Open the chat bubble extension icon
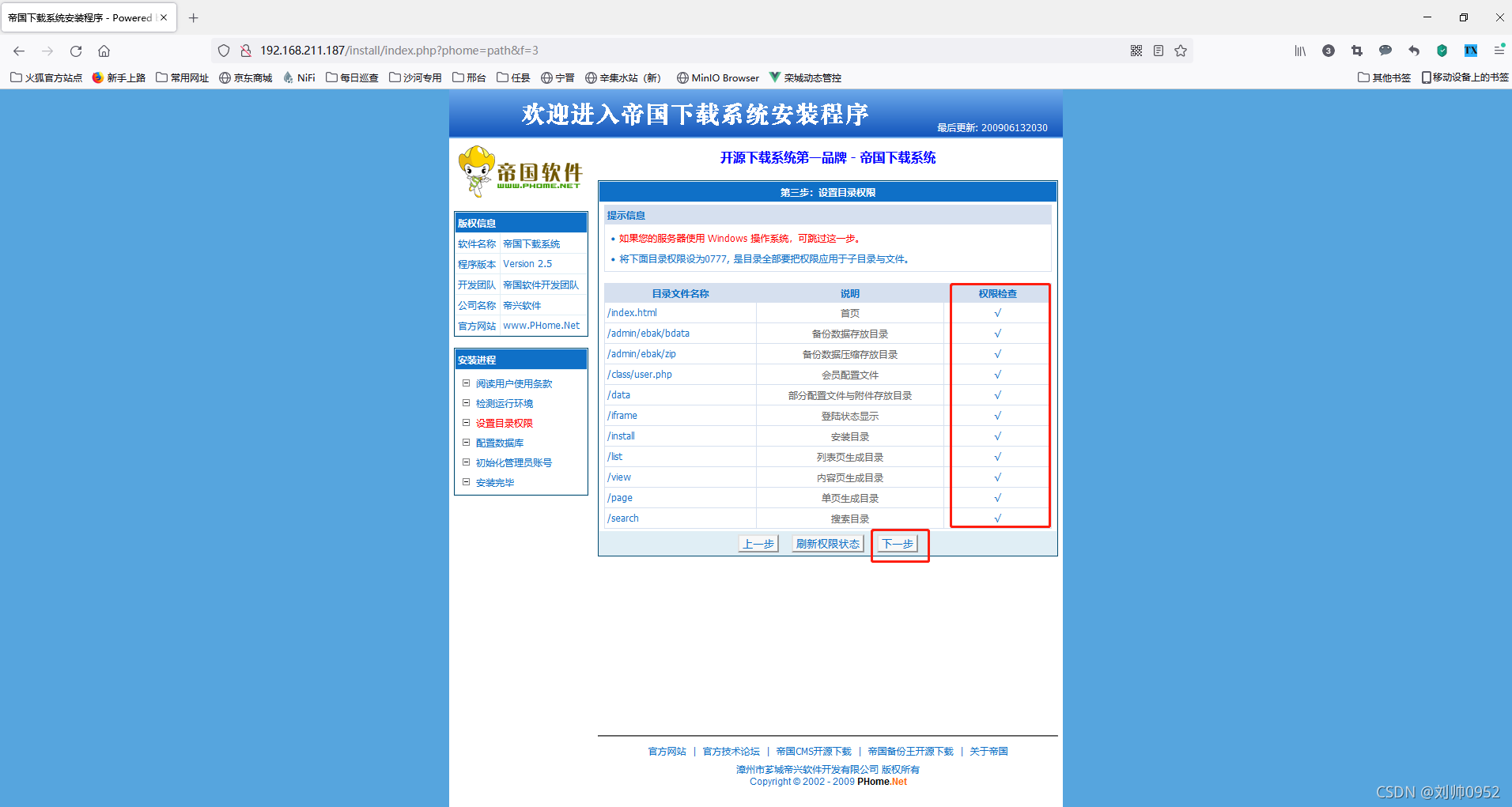Image resolution: width=1512 pixels, height=807 pixels. click(x=1385, y=51)
